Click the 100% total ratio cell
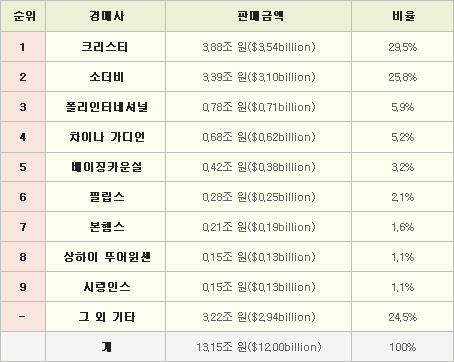The width and height of the screenshot is (454, 362). pos(403,347)
